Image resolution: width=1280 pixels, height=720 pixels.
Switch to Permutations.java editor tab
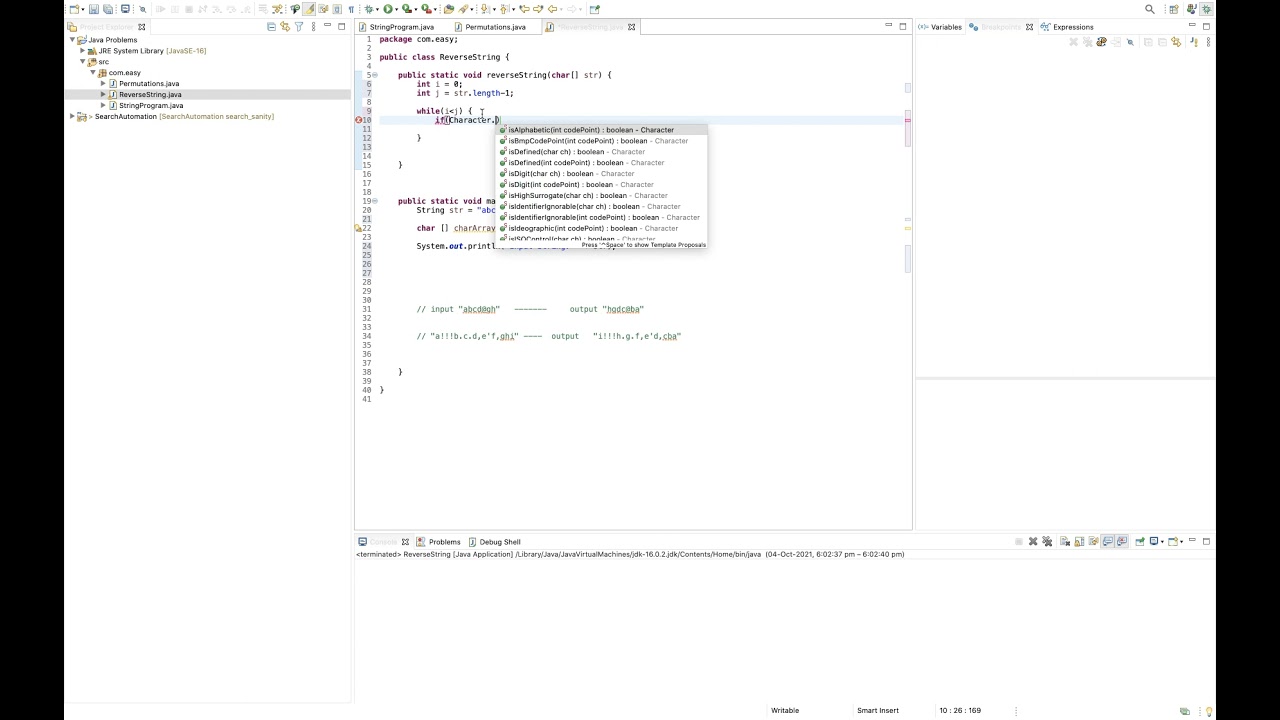point(494,27)
